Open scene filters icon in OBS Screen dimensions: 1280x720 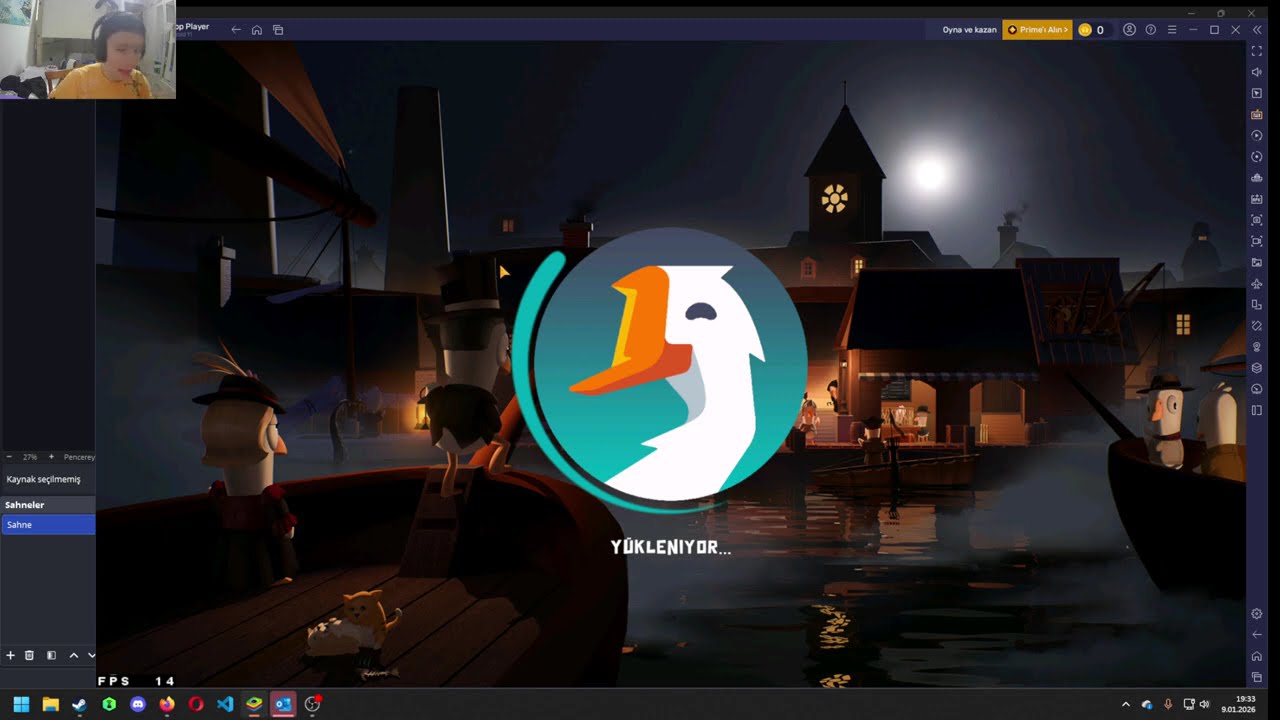(51, 655)
